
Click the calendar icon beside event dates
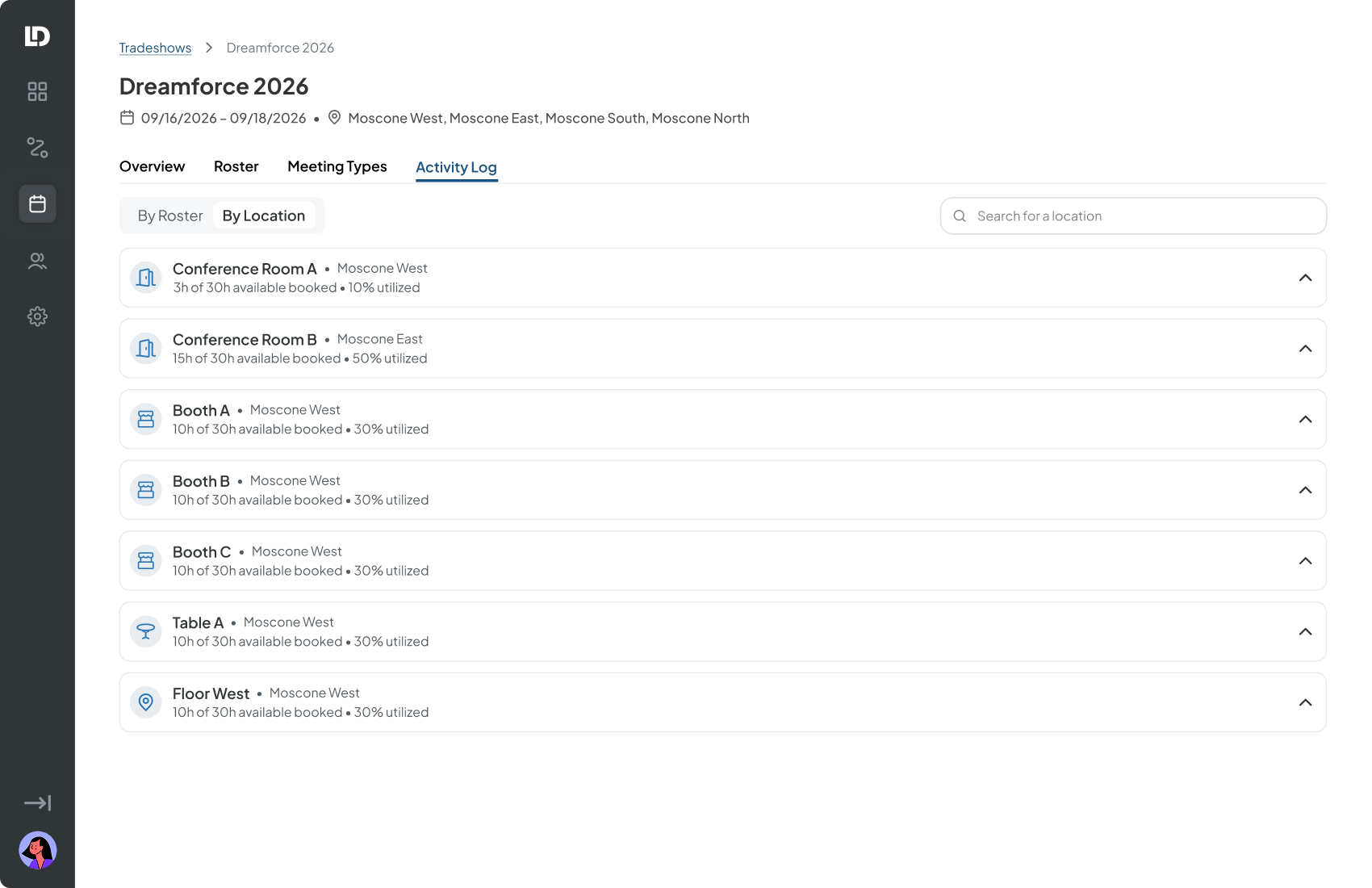coord(127,118)
